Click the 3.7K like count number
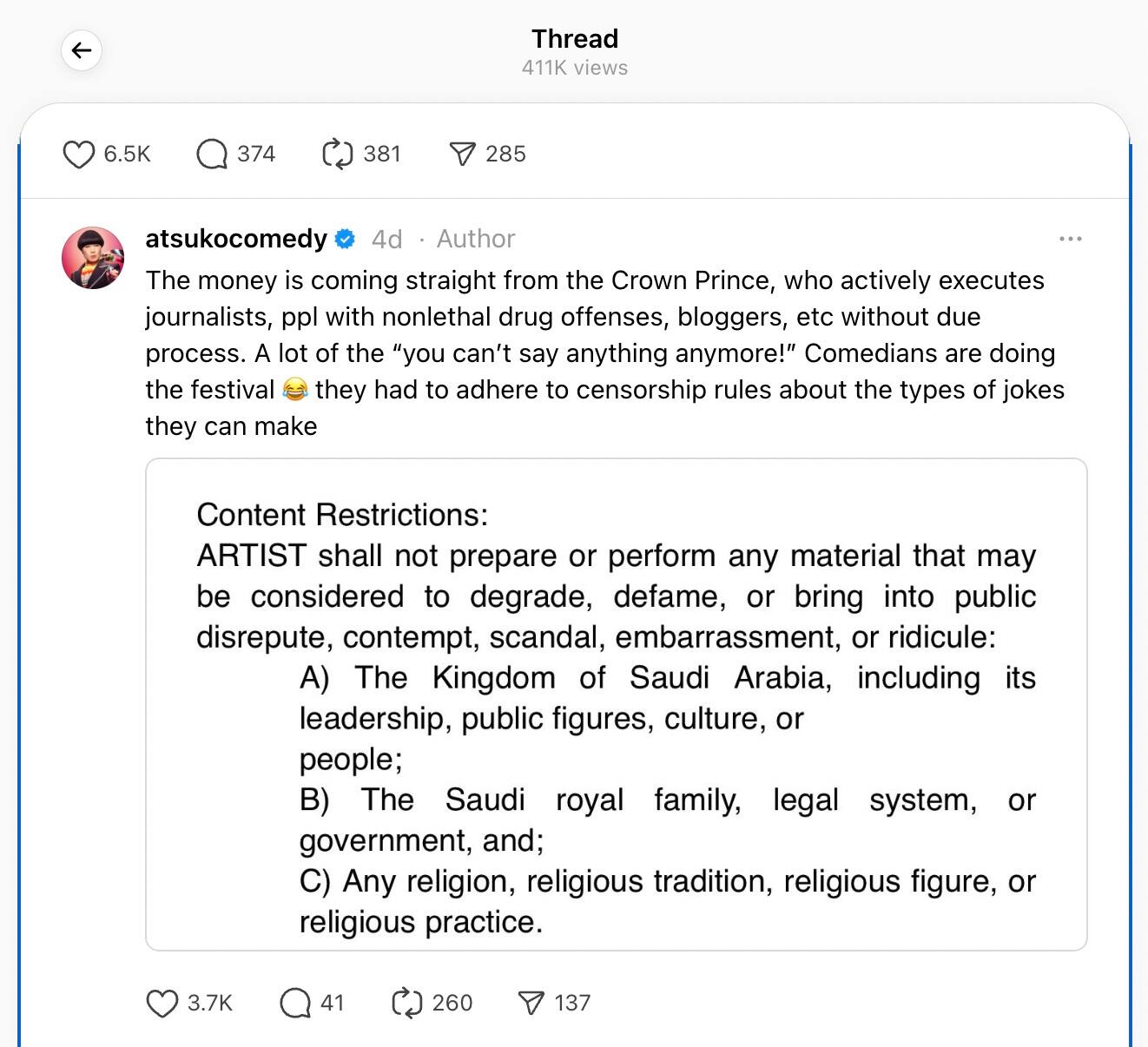 [210, 1004]
